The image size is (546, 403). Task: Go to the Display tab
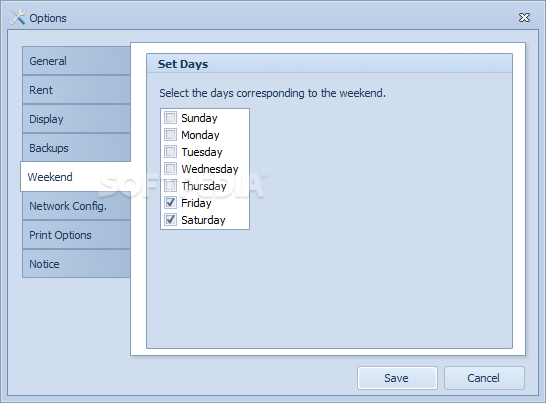[x=77, y=119]
